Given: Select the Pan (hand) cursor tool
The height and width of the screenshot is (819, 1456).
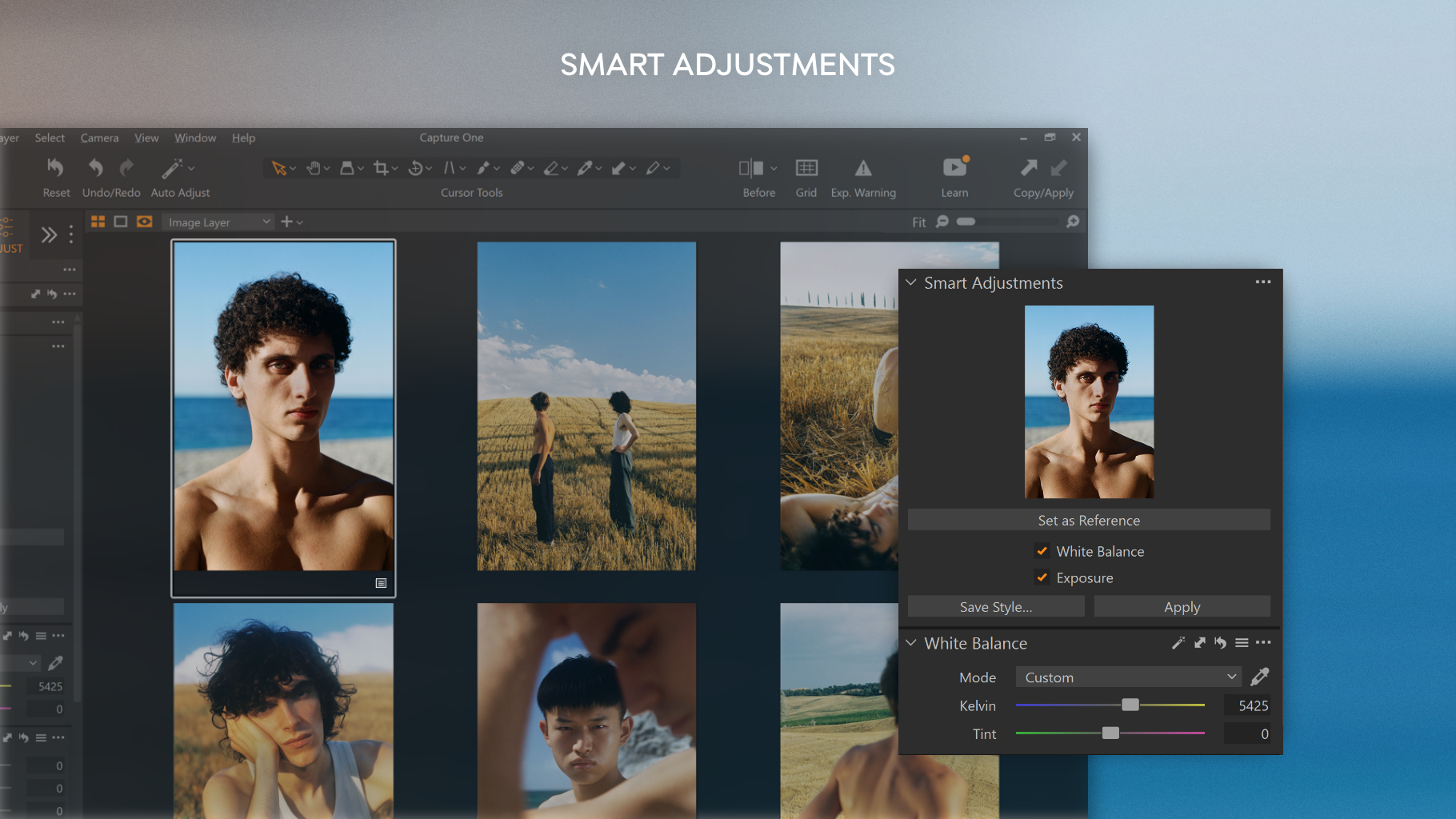Looking at the screenshot, I should 314,168.
